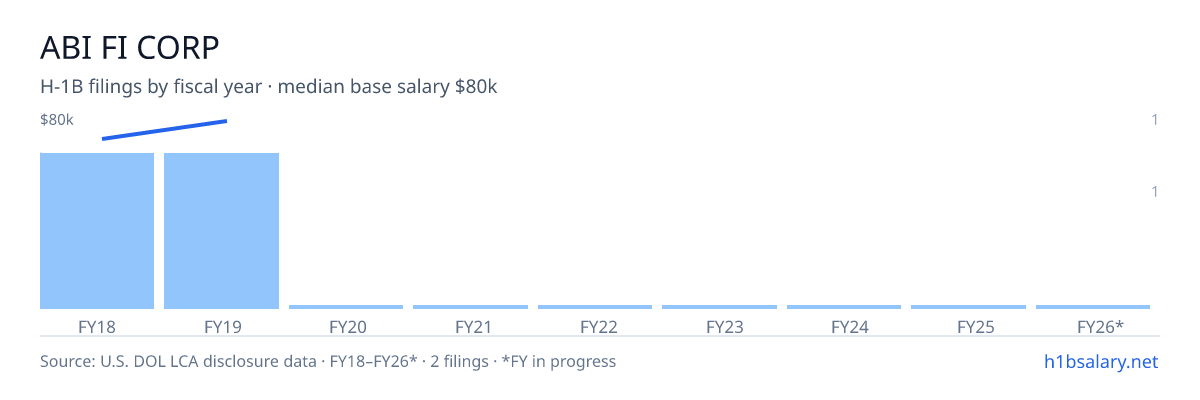This screenshot has height=400, width=1200.
Task: Click the FY19 filings bar
Action: coord(221,231)
